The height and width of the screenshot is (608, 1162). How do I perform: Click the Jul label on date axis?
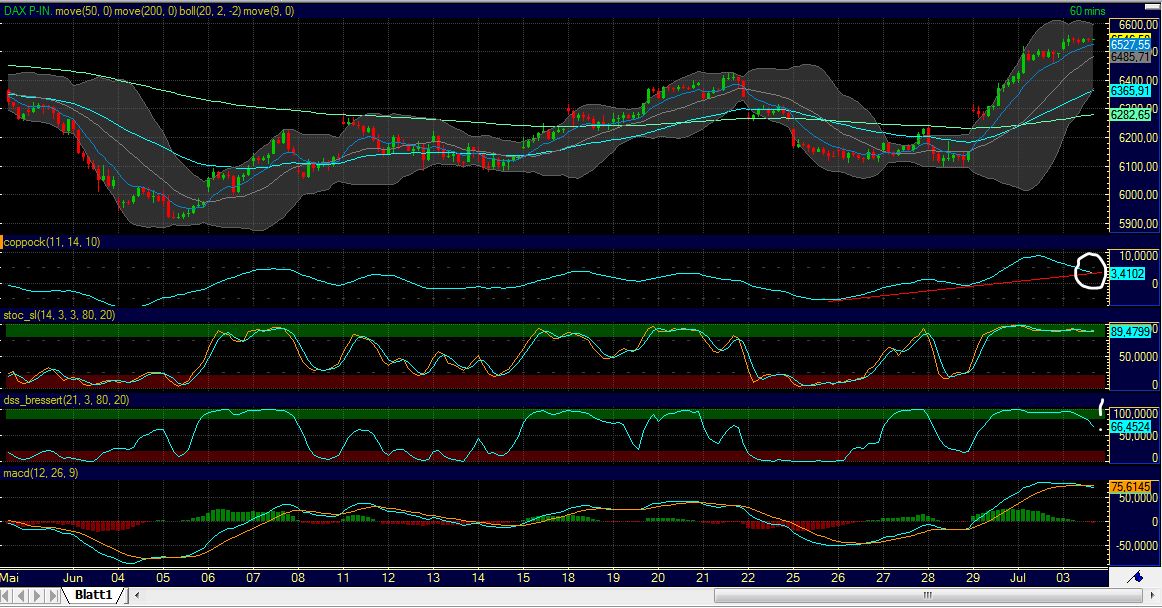[x=1017, y=578]
